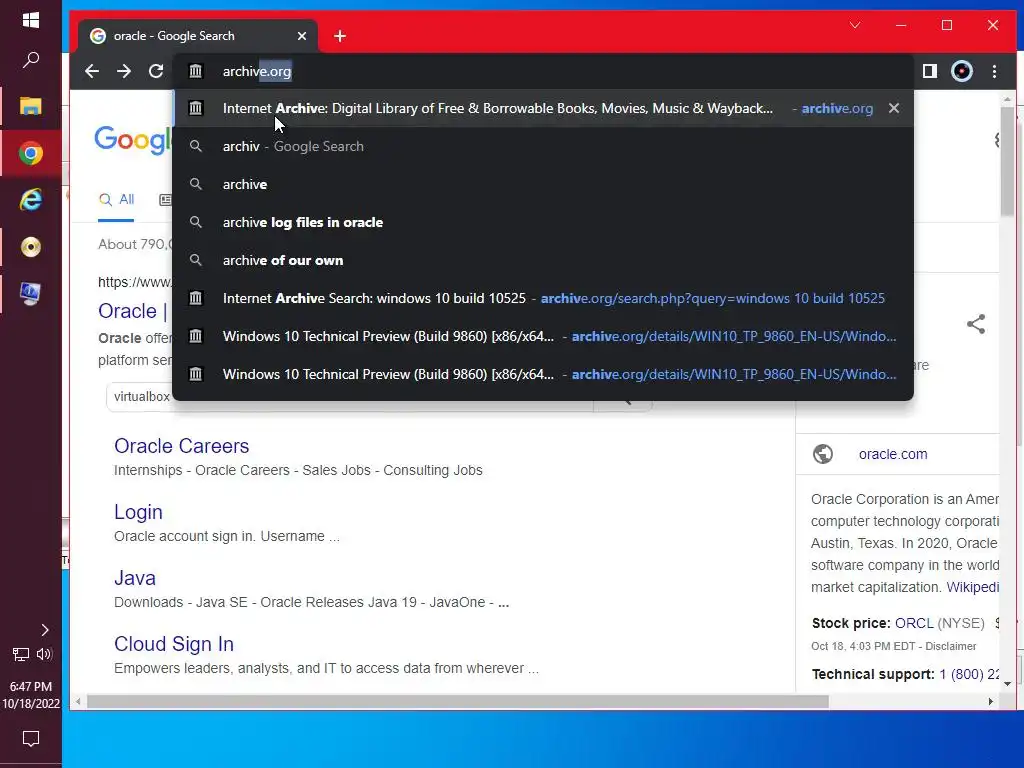Click the Google logo
Screen dimensions: 1024x768
(x=133, y=140)
